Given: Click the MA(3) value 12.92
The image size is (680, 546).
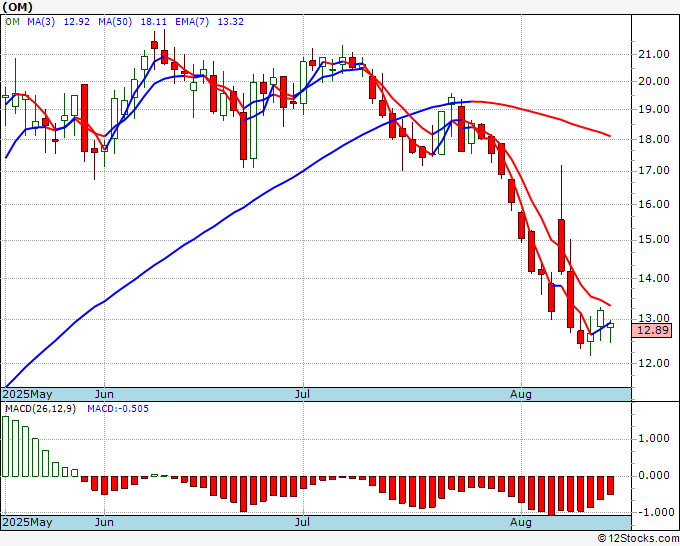Looking at the screenshot, I should coord(77,22).
